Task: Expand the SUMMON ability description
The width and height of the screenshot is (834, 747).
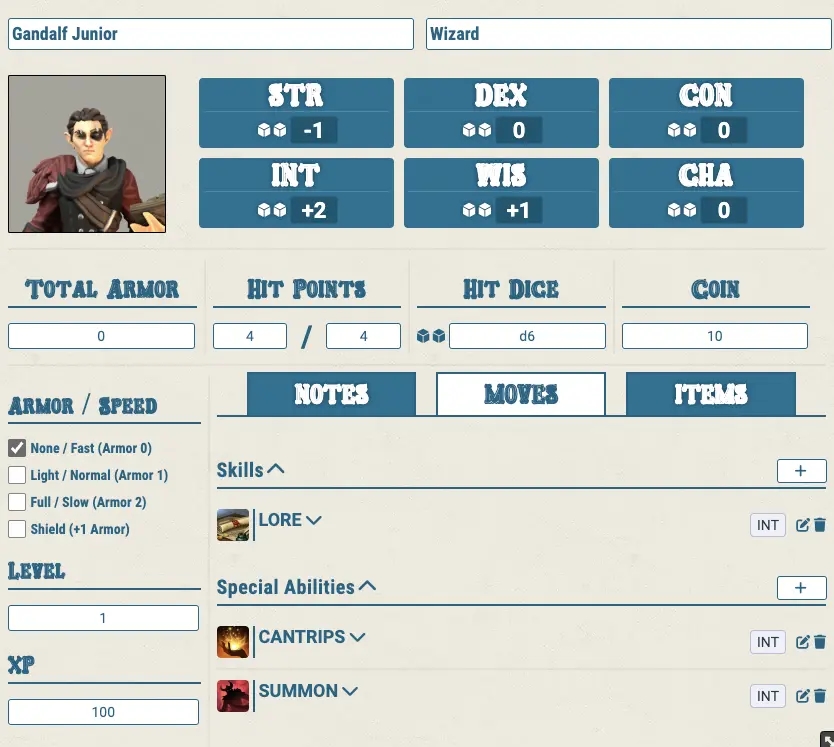Action: tap(350, 691)
